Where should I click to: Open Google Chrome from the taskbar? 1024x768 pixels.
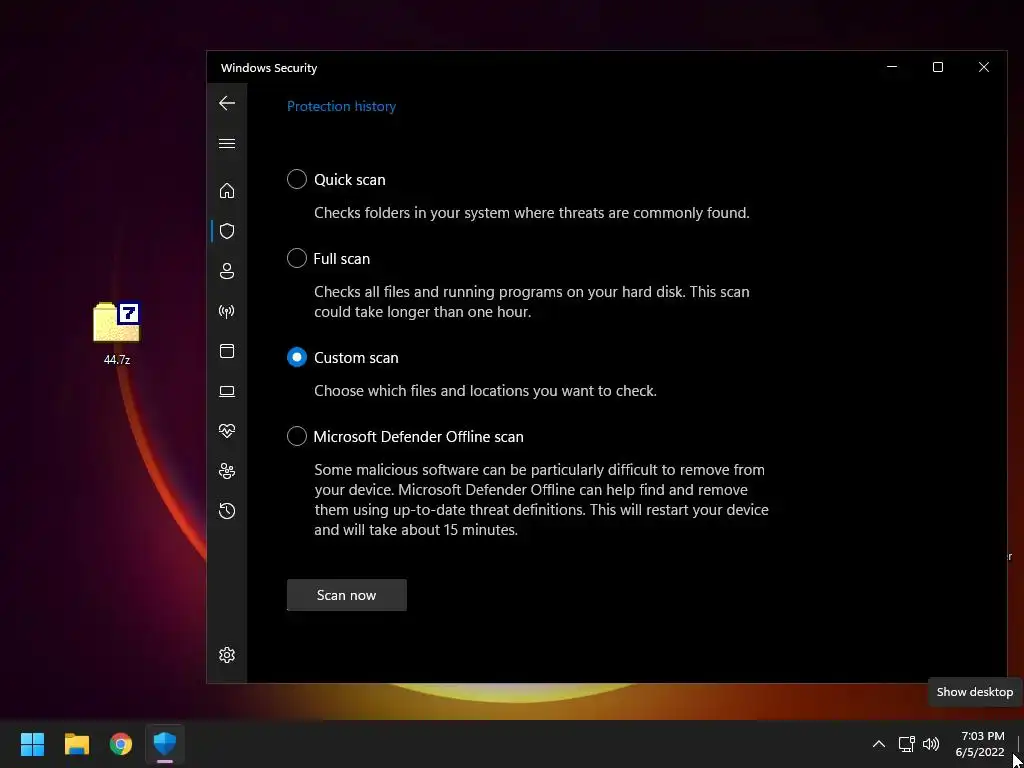click(x=121, y=744)
